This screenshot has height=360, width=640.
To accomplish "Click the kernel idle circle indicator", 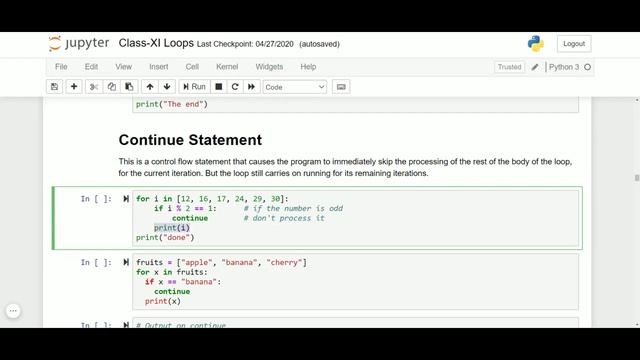I will [x=587, y=67].
